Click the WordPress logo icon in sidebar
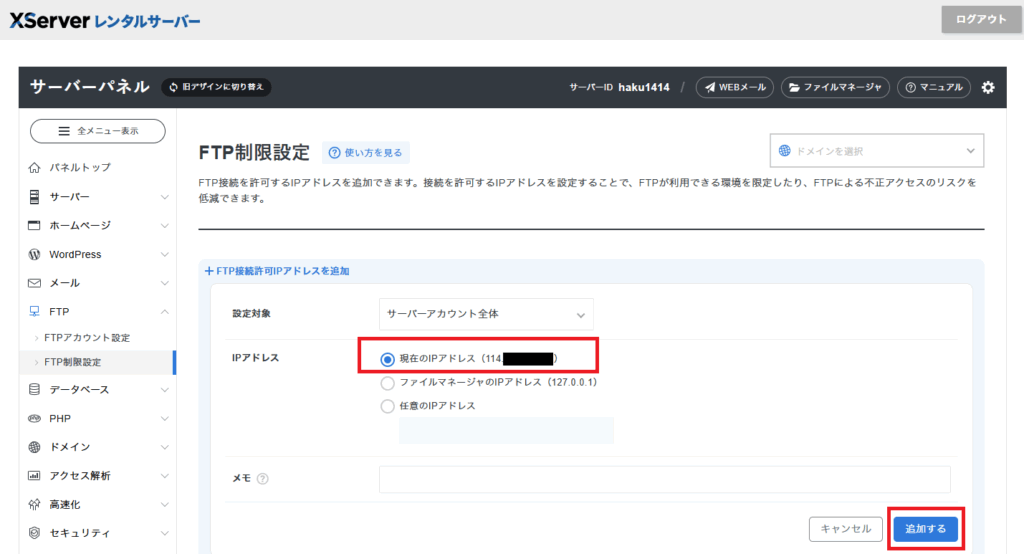Viewport: 1024px width, 554px height. pos(34,254)
